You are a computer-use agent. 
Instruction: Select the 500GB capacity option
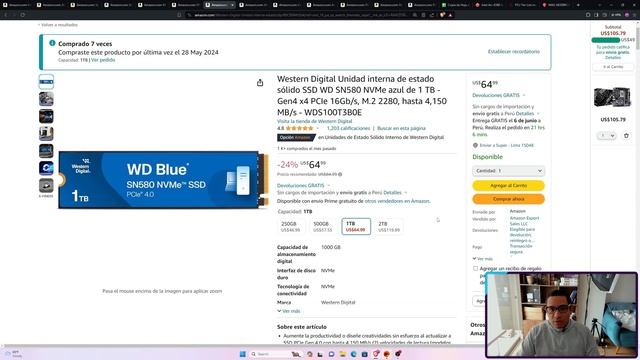tap(323, 227)
